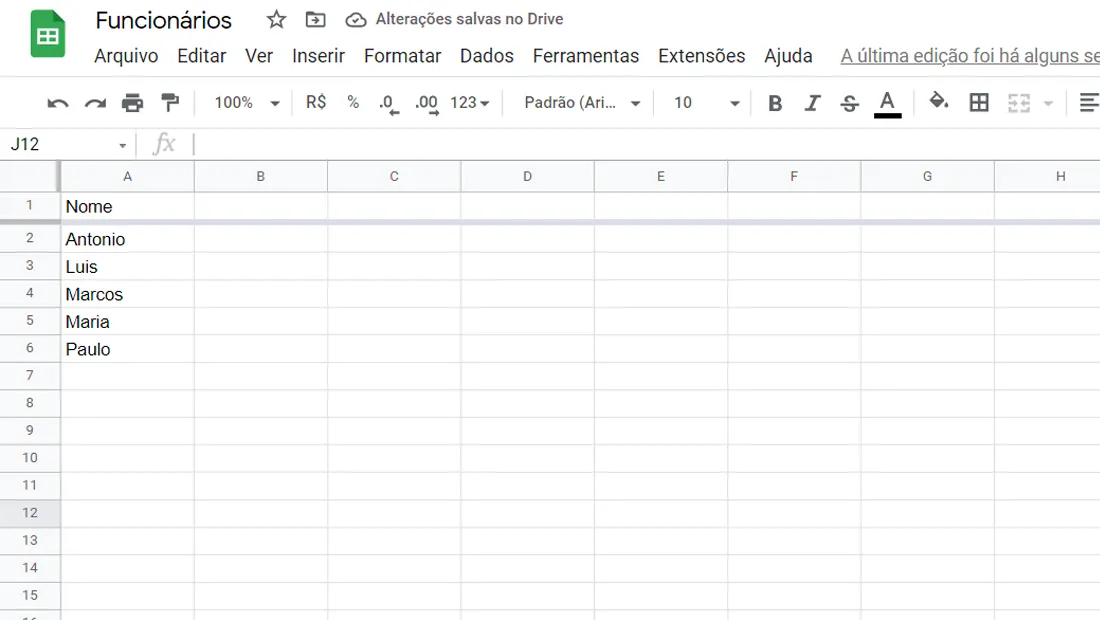Select column D header

pos(528,177)
